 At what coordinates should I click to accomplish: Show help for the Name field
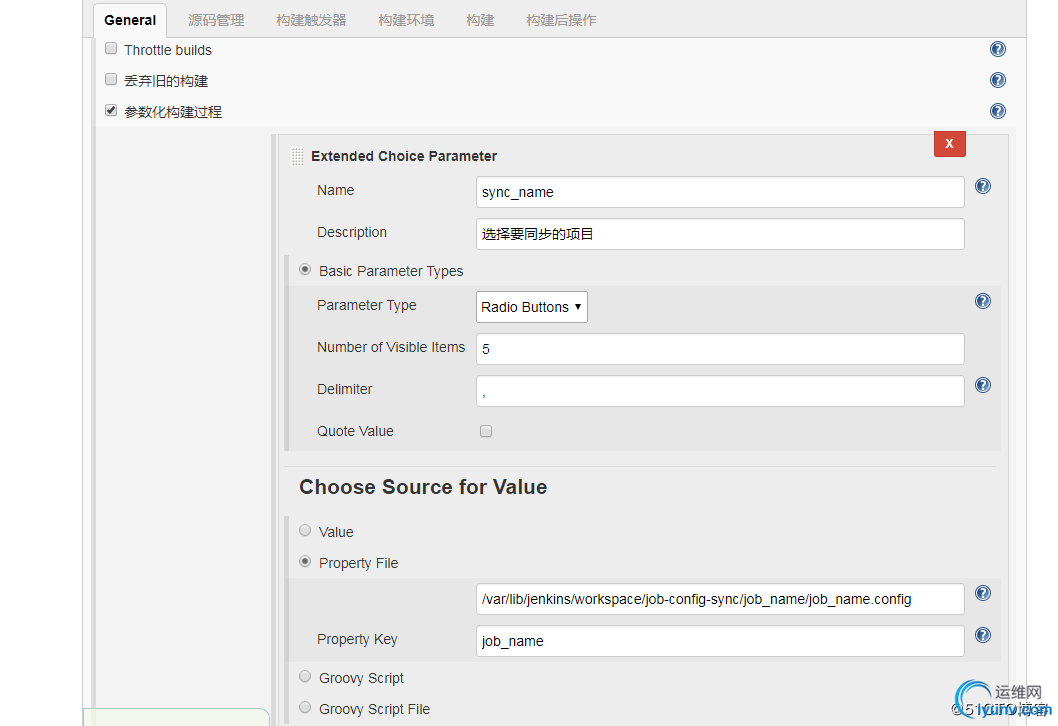(983, 186)
